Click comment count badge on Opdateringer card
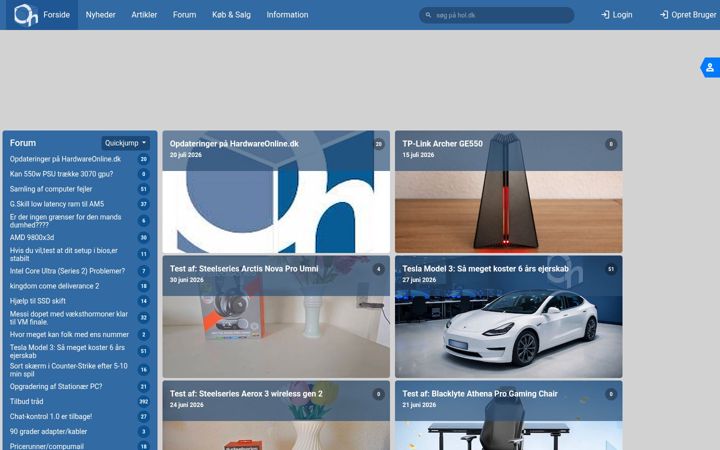The image size is (720, 450). (378, 144)
